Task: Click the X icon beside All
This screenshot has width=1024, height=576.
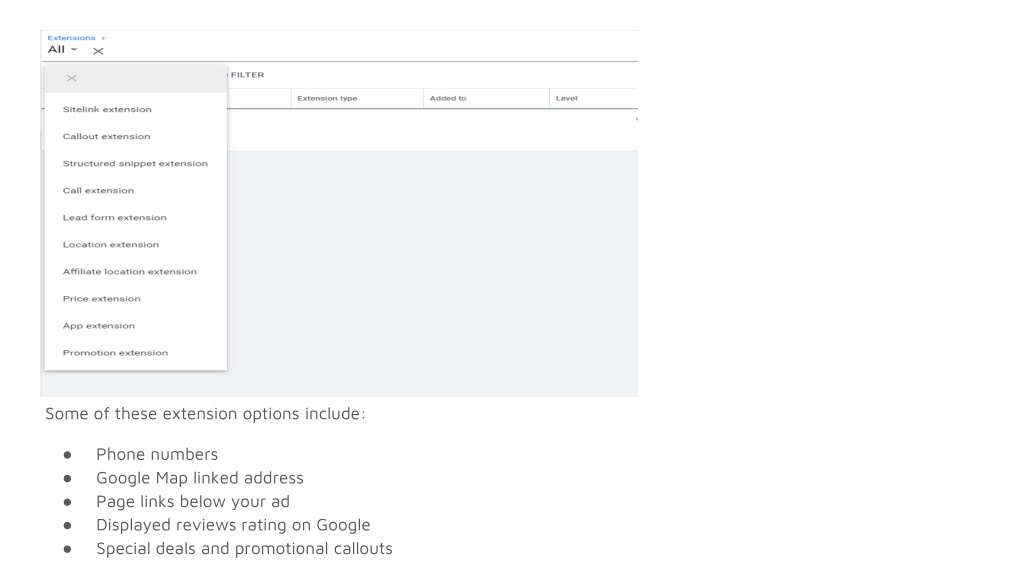Action: point(98,51)
